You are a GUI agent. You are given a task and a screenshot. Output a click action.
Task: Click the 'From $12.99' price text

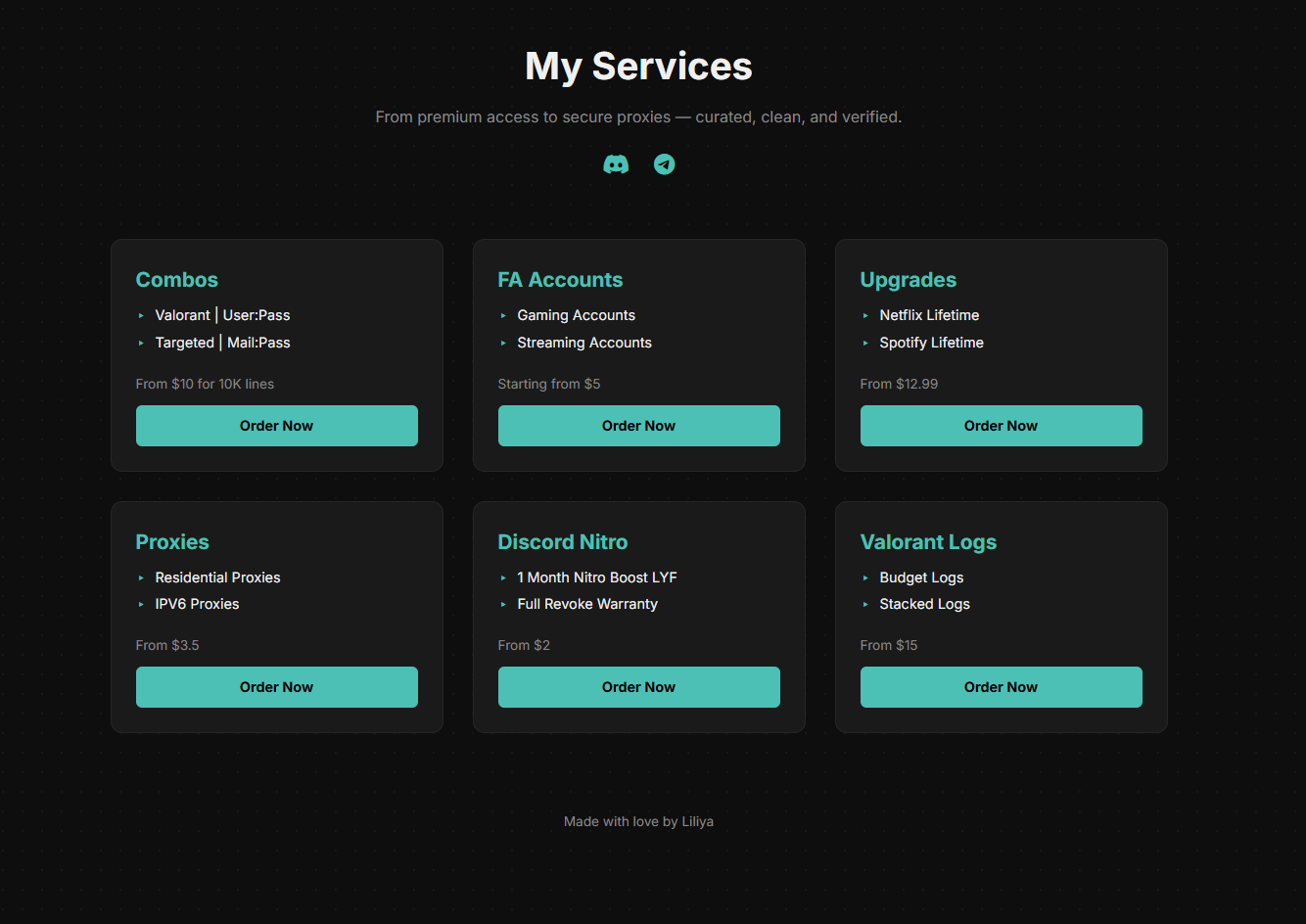tap(899, 384)
